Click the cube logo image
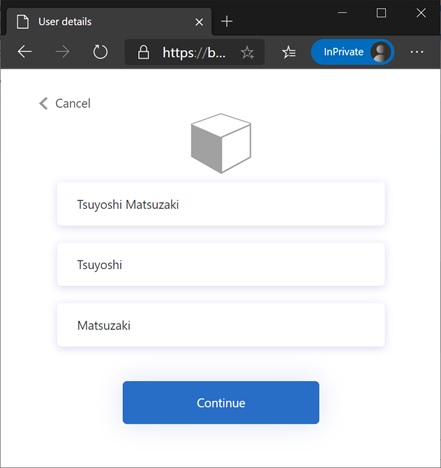Image resolution: width=441 pixels, height=468 pixels. [221, 143]
